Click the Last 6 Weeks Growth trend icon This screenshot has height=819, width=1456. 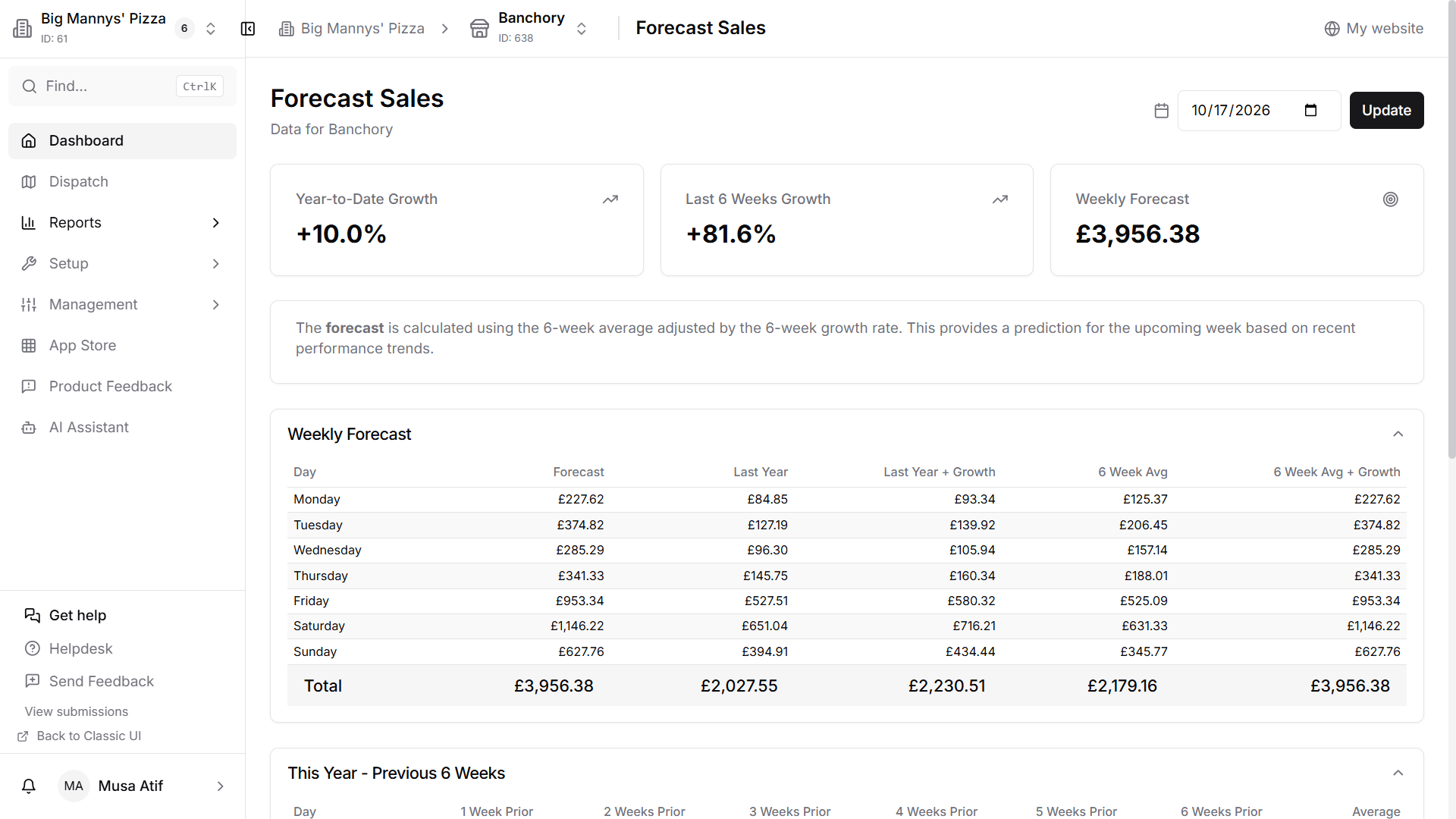[1000, 199]
